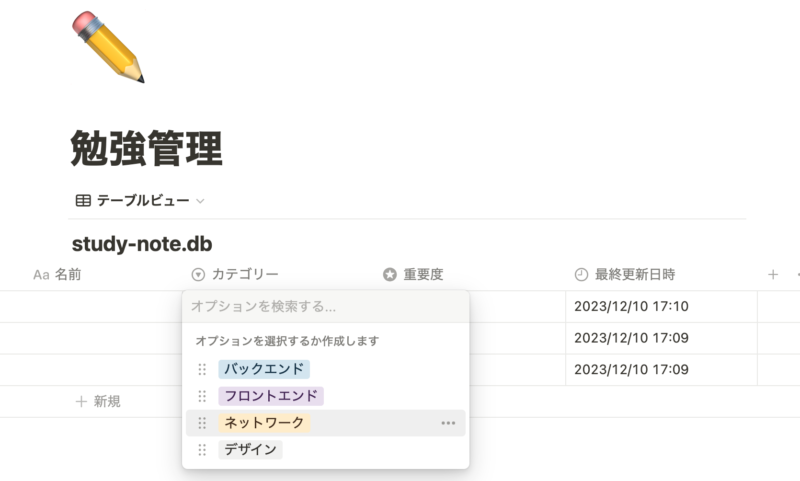Open the more options menu for ネットワーク
Viewport: 800px width, 481px height.
448,423
